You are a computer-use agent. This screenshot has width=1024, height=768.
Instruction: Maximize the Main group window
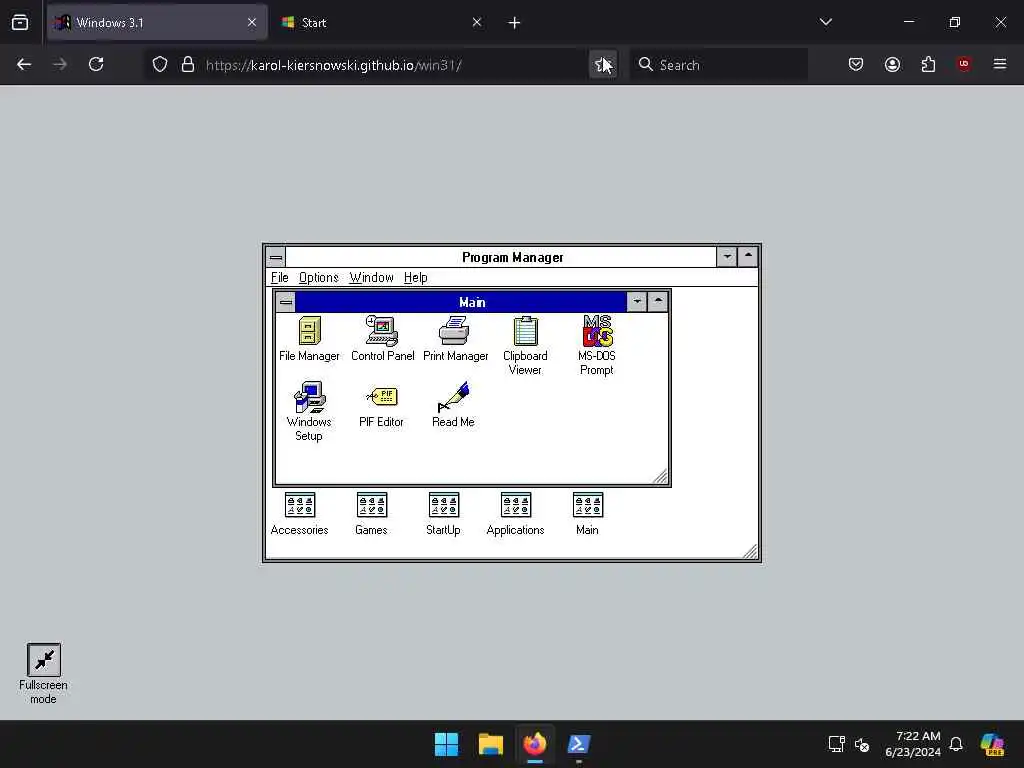[658, 302]
